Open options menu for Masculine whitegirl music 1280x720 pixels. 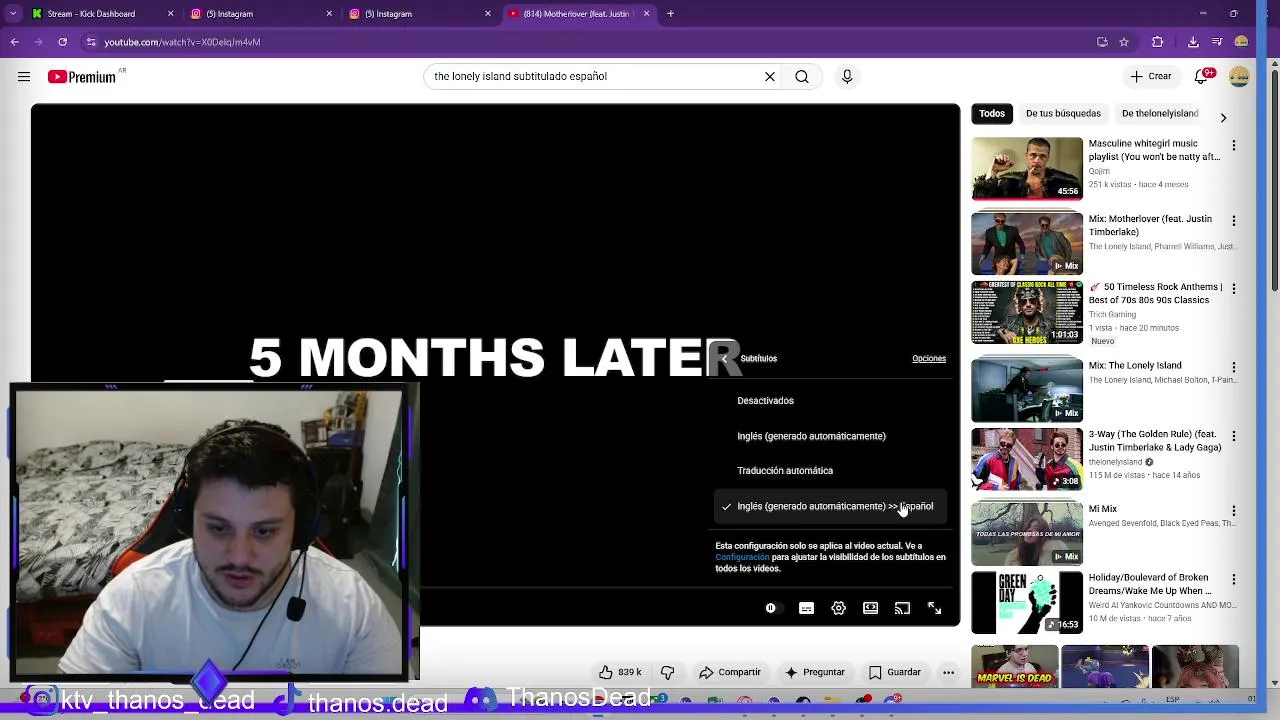(x=1233, y=145)
